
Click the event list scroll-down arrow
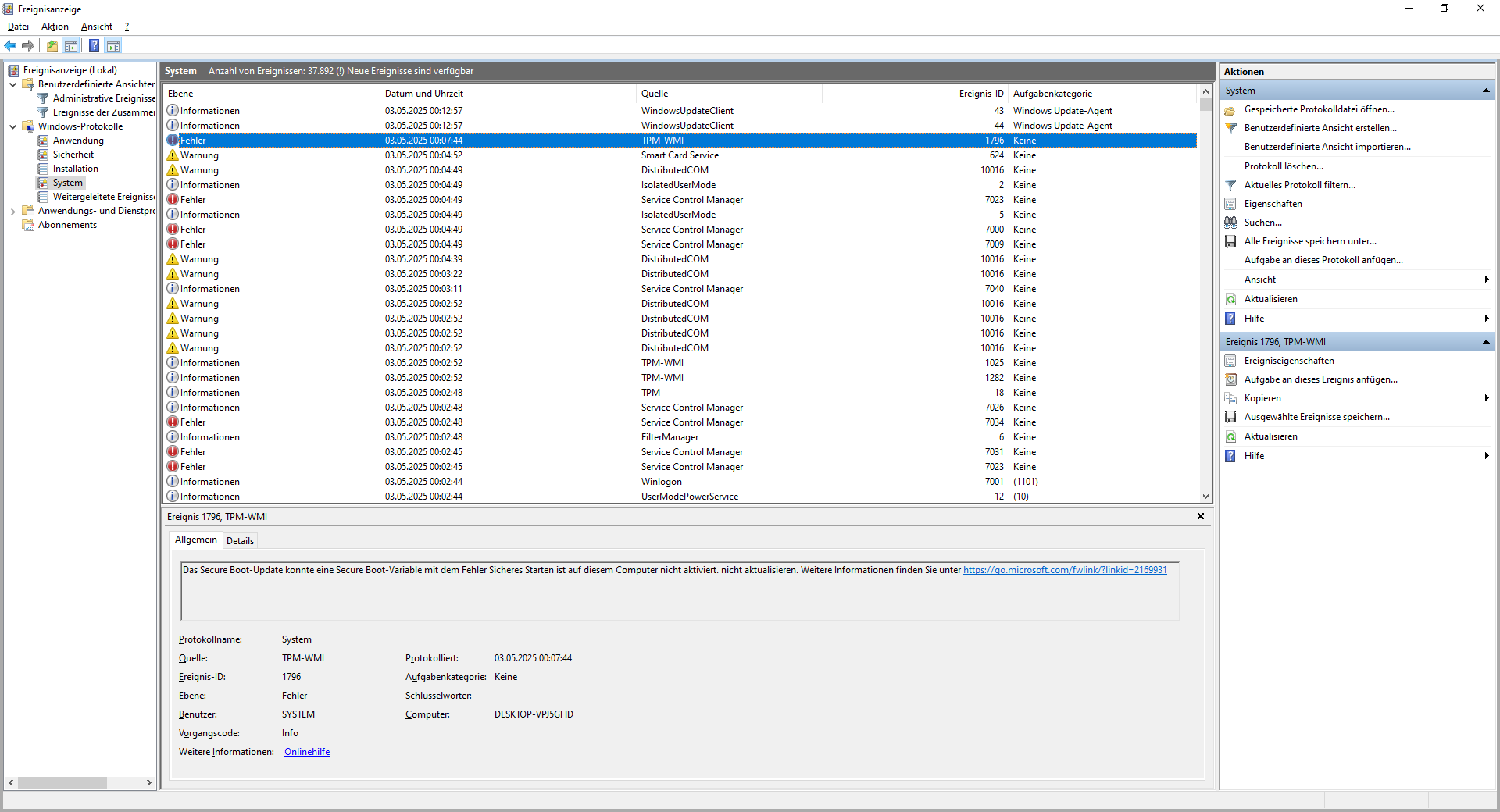[1205, 497]
